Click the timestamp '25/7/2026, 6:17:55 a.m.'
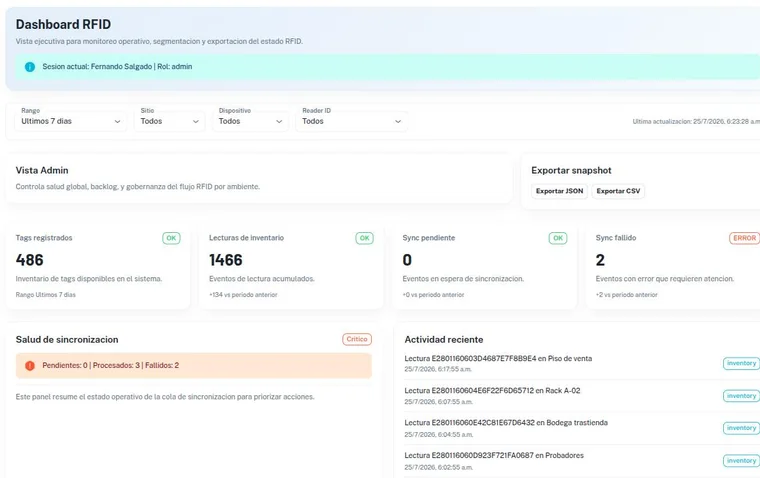Image resolution: width=760 pixels, height=478 pixels. point(438,369)
